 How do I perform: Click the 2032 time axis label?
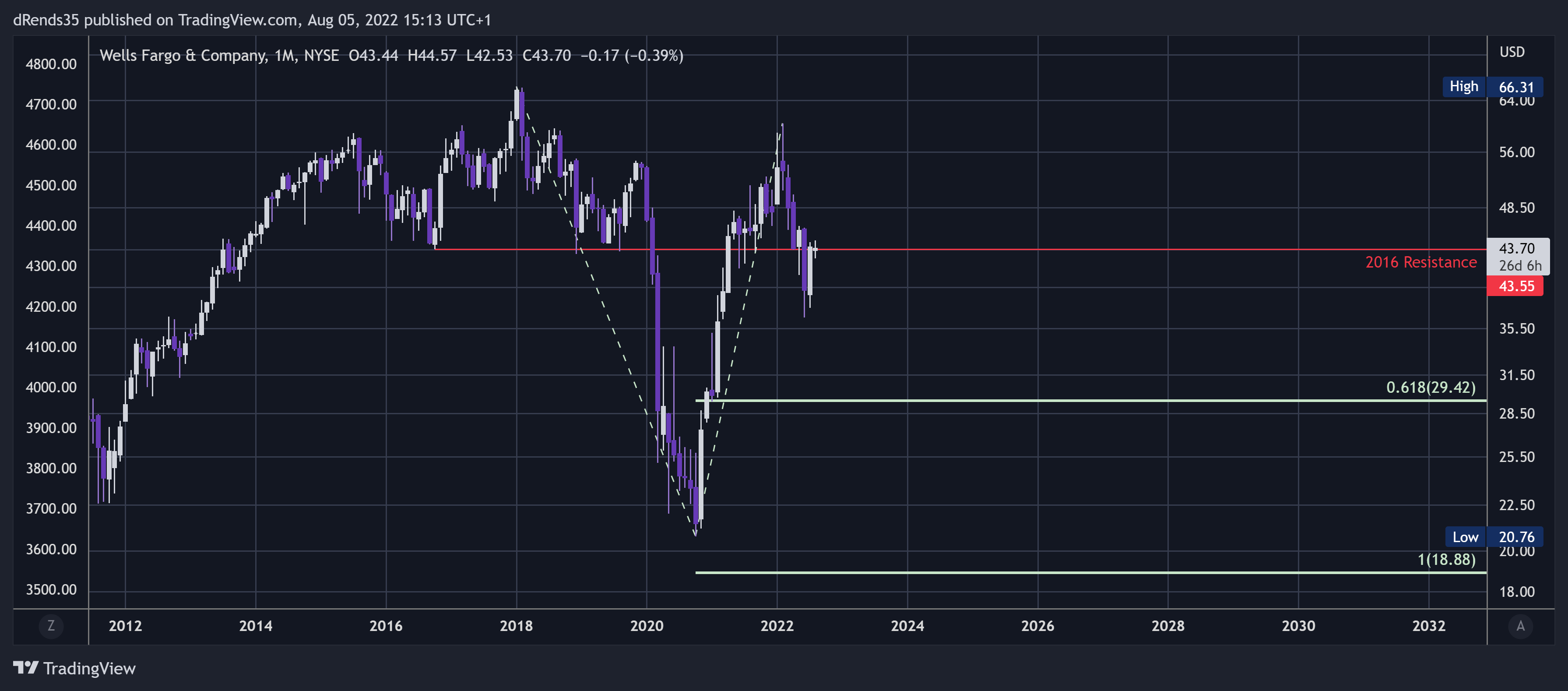pos(1429,625)
